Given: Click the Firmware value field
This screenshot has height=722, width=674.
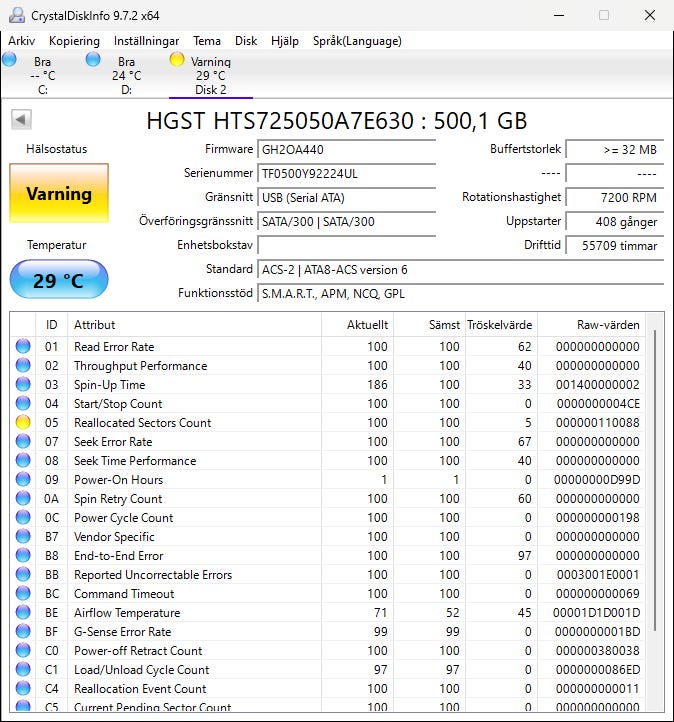Looking at the screenshot, I should 346,149.
